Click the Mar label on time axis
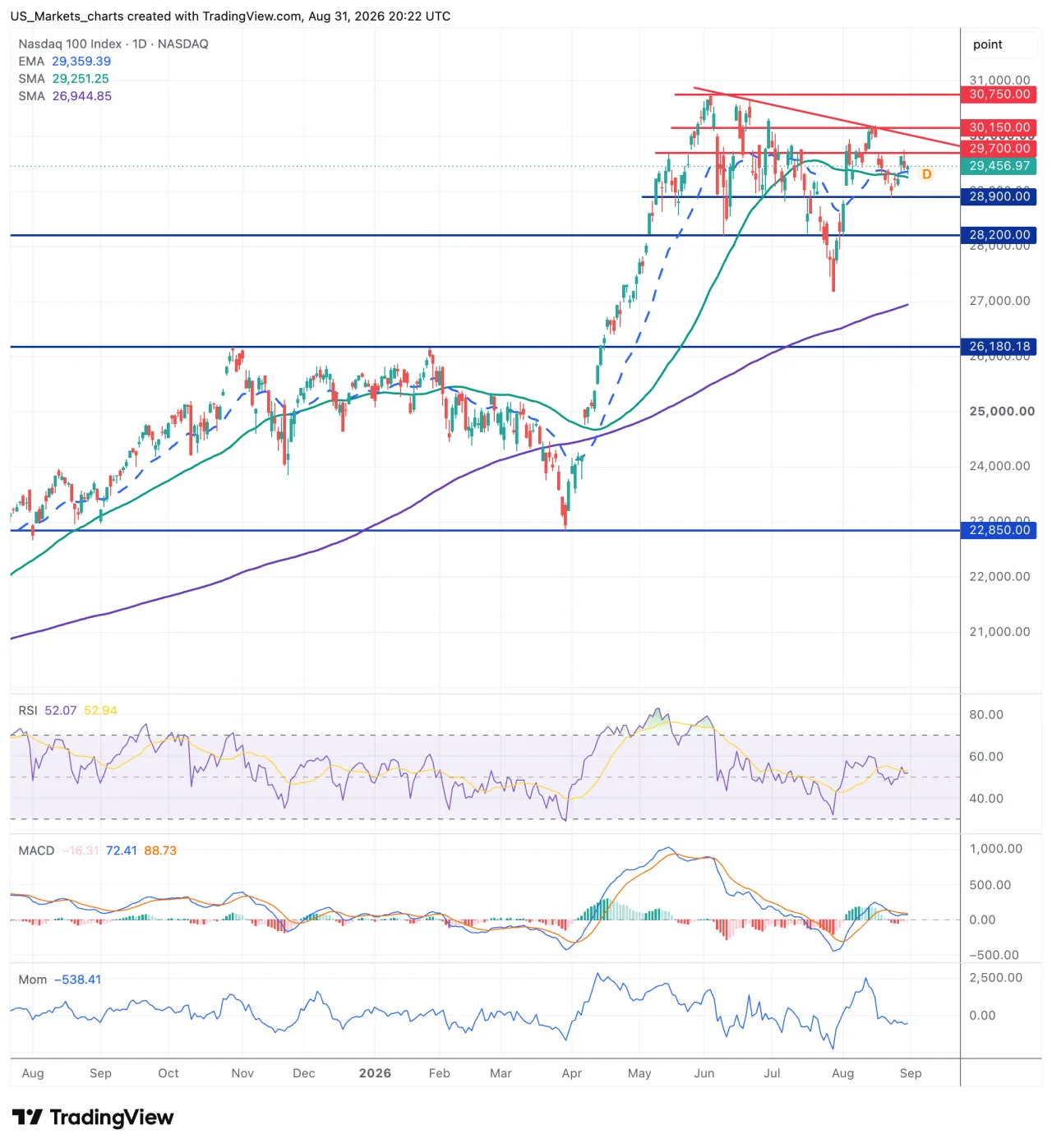1052x1148 pixels. 501,1073
